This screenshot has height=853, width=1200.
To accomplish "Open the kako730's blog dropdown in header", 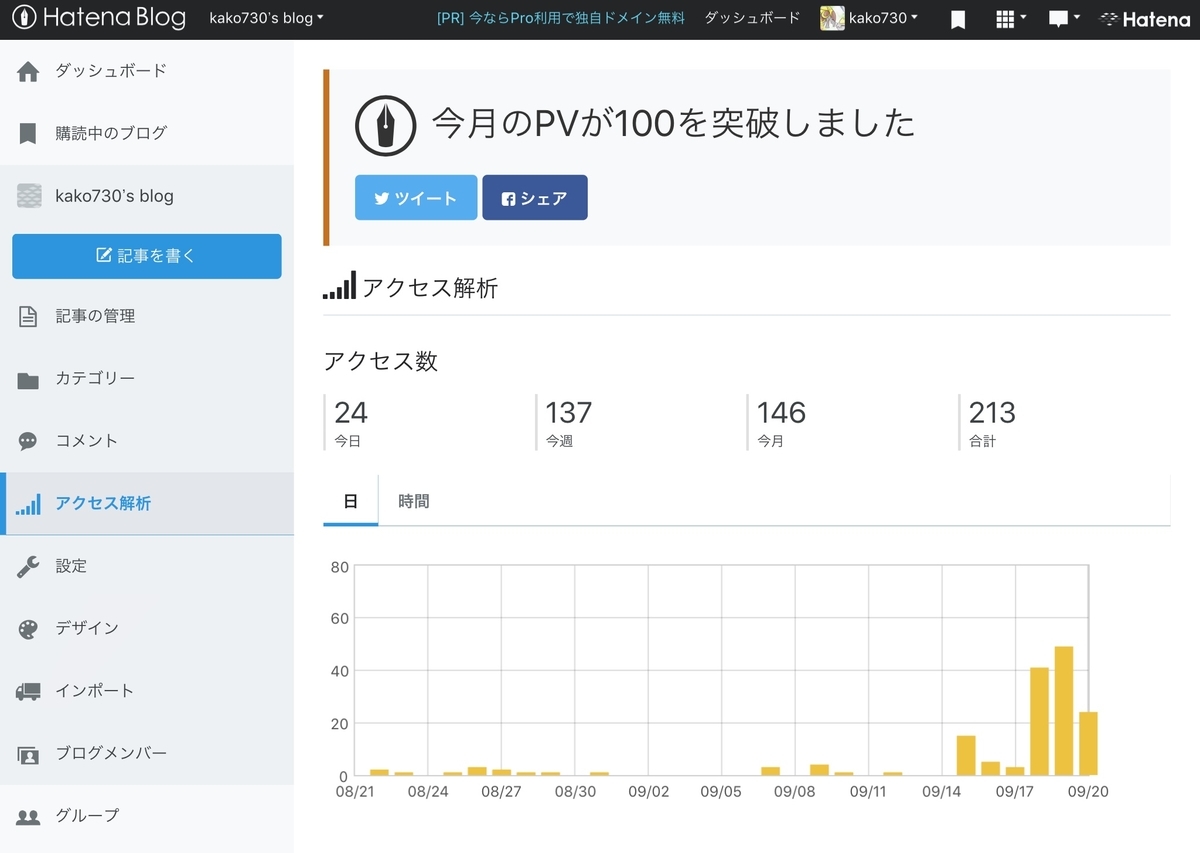I will click(x=266, y=18).
